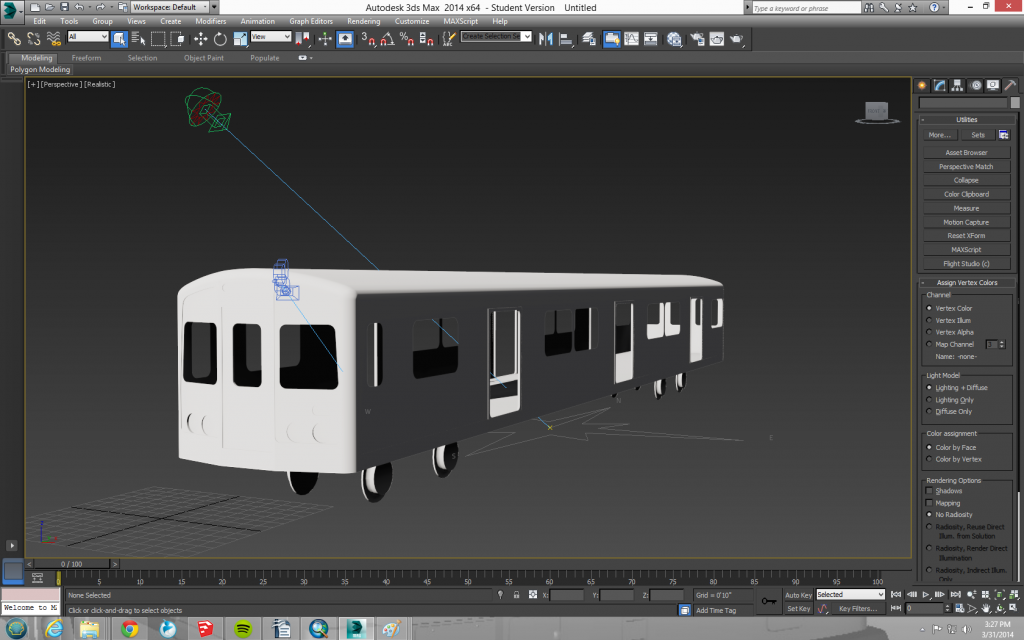The width and height of the screenshot is (1024, 640).
Task: Click the ViewCube in the viewport
Action: [x=877, y=112]
